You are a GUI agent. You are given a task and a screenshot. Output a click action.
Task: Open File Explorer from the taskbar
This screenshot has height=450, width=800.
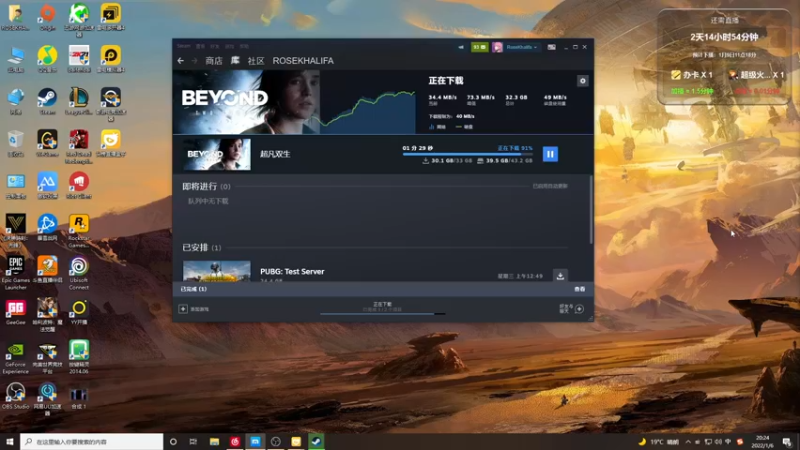214,441
